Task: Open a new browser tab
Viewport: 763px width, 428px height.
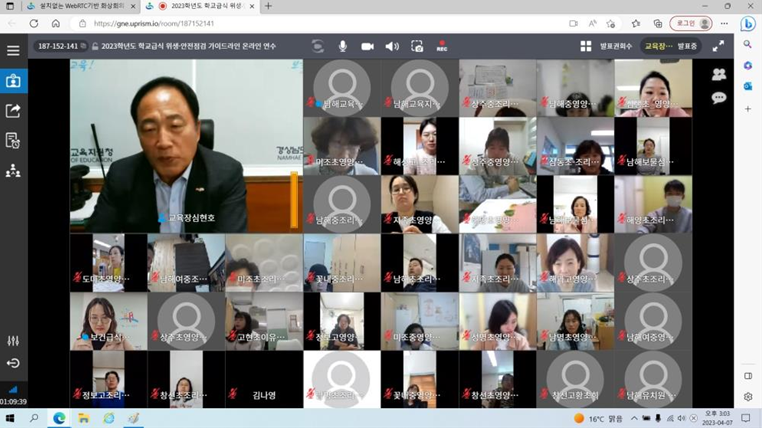Action: (x=268, y=6)
